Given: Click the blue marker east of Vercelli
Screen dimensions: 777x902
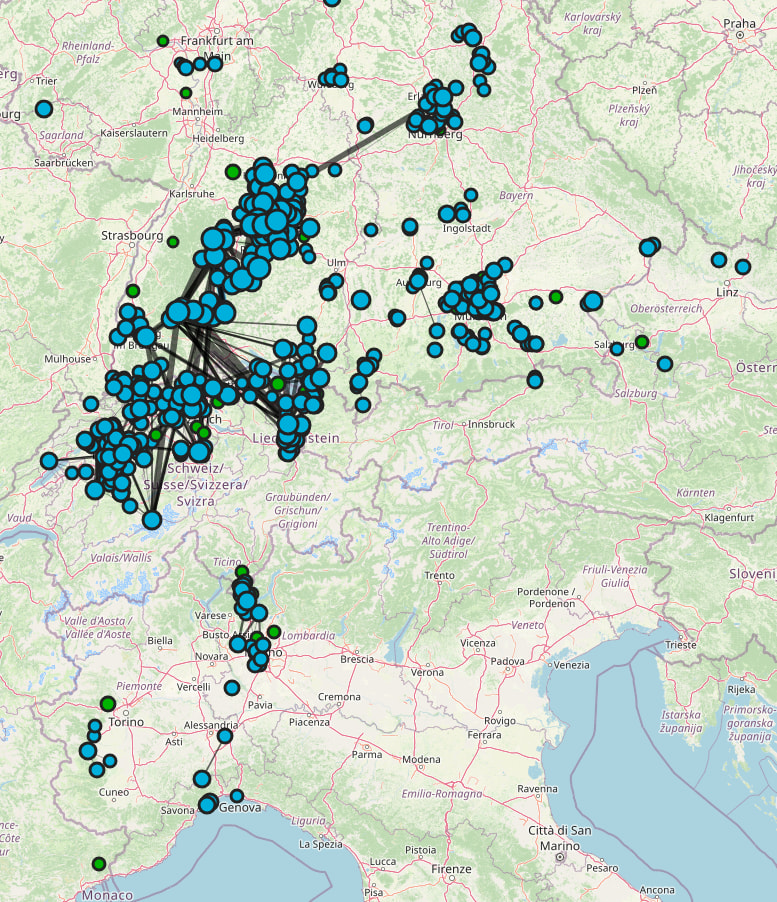Looking at the screenshot, I should [x=232, y=688].
